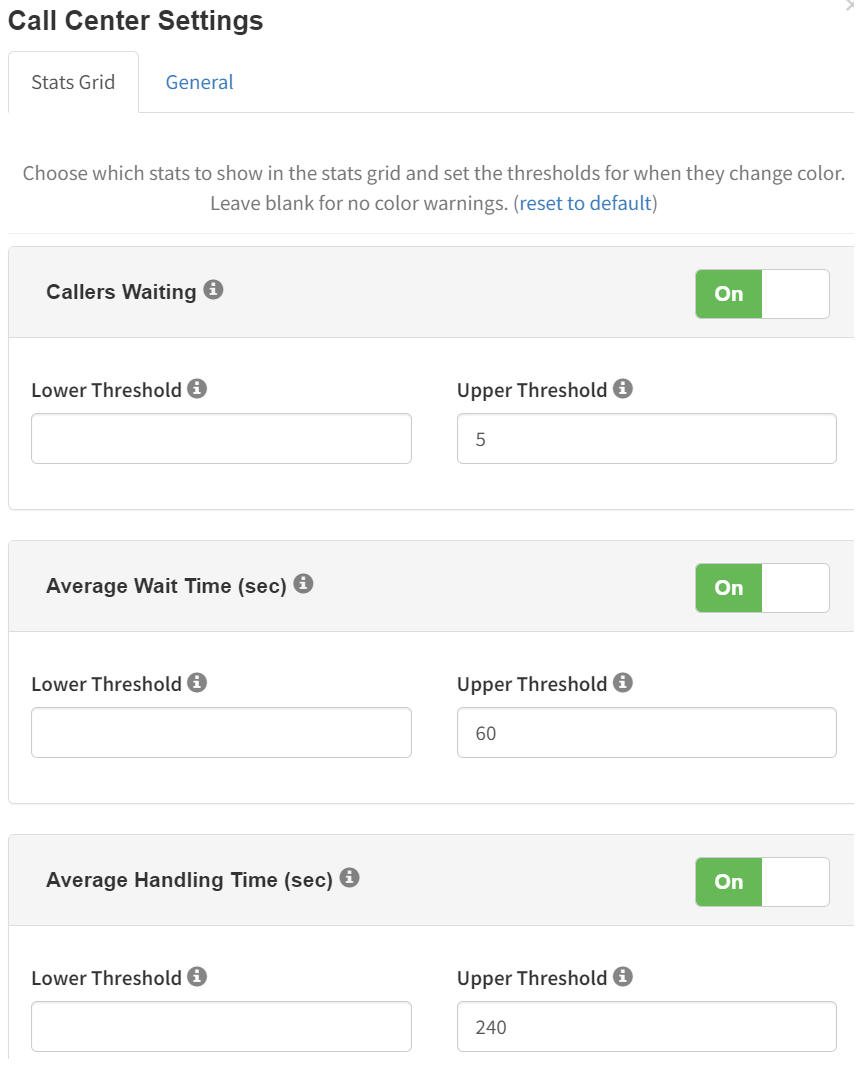The image size is (858, 1066).
Task: Click Callers Waiting Lower Threshold info icon
Action: [197, 388]
